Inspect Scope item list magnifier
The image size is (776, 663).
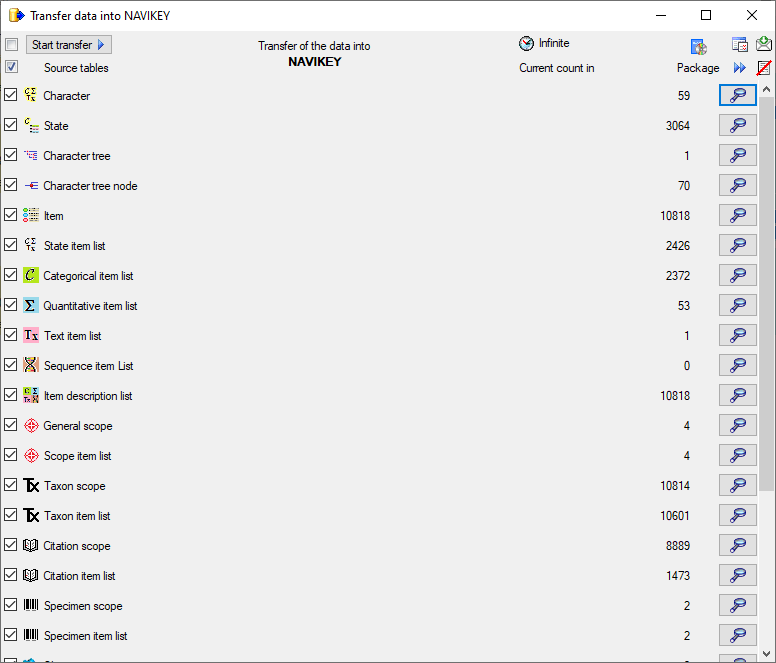pyautogui.click(x=737, y=455)
